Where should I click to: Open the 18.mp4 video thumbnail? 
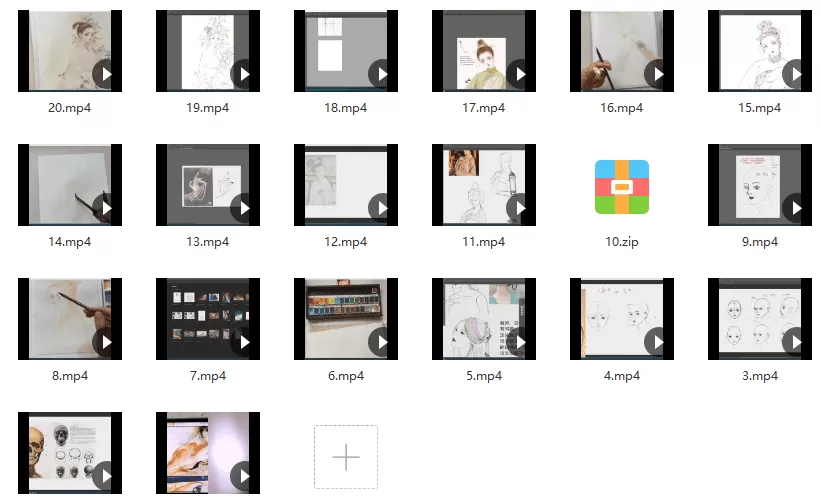[x=345, y=51]
